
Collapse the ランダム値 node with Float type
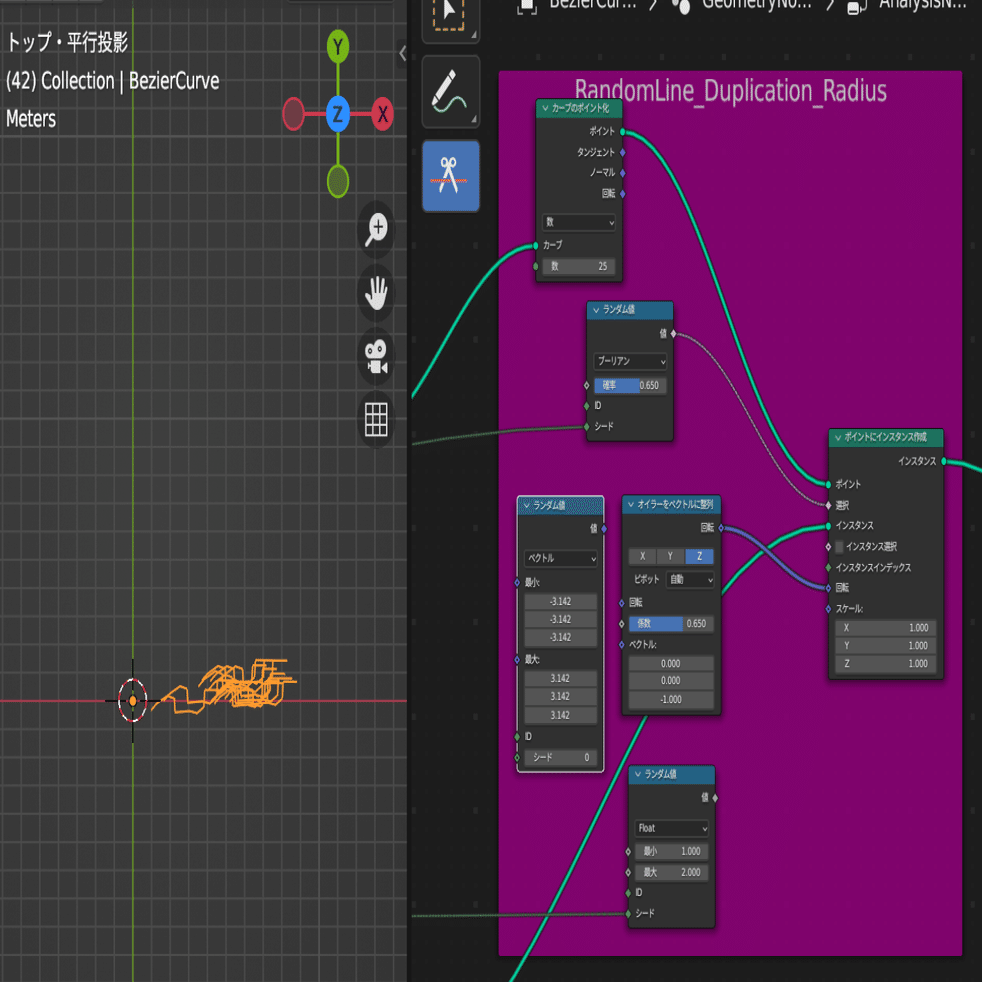(638, 775)
